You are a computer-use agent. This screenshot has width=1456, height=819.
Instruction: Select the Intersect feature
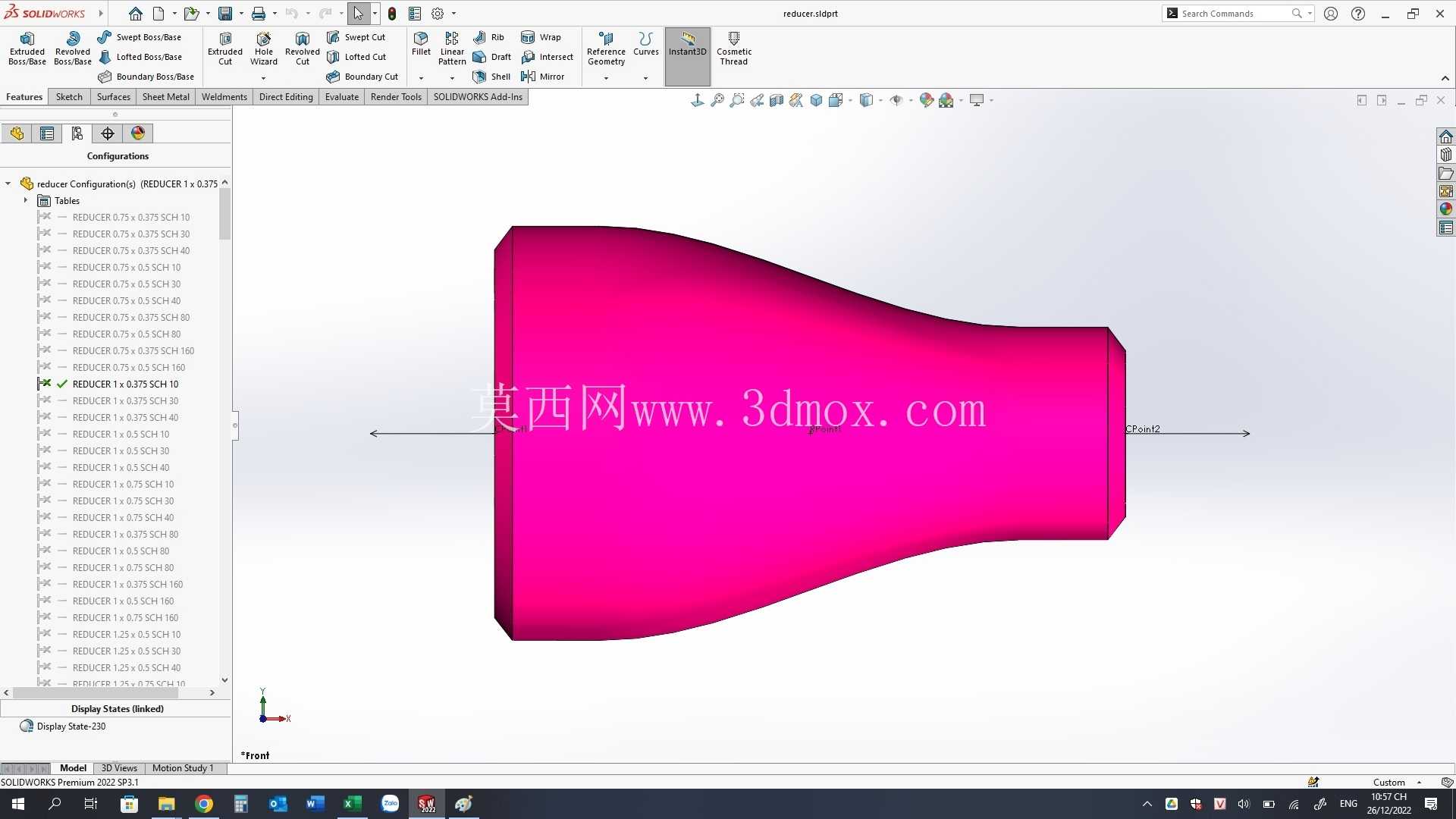[x=548, y=57]
